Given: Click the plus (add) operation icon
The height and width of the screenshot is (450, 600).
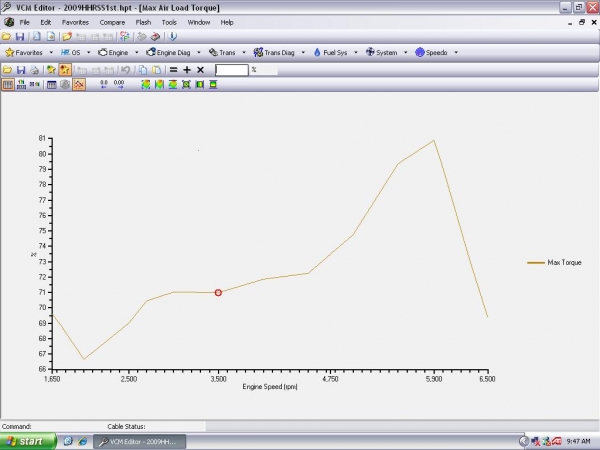Looking at the screenshot, I should [186, 70].
